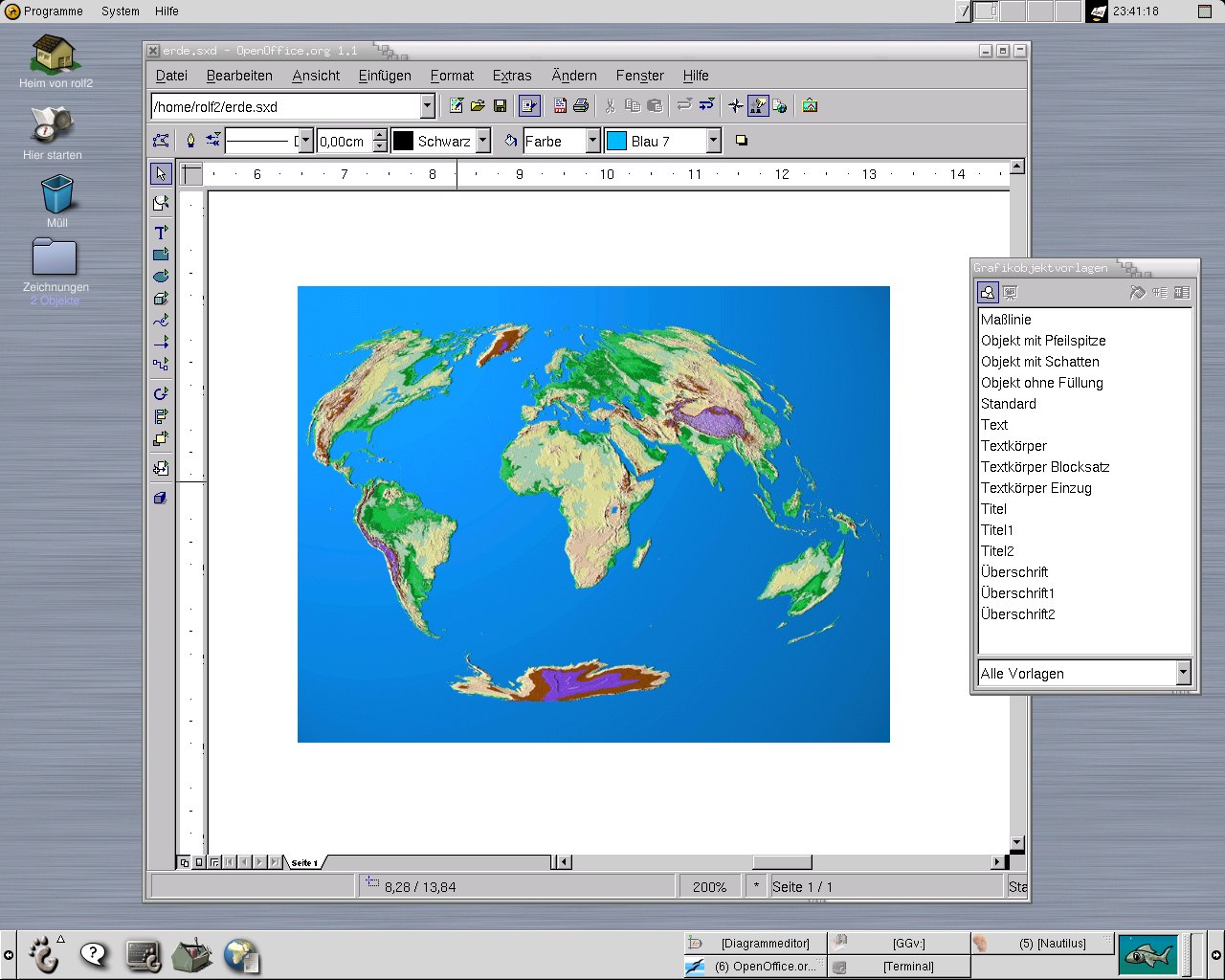1225x980 pixels.
Task: Expand the Alle Vorlagen template filter
Action: (x=1183, y=673)
